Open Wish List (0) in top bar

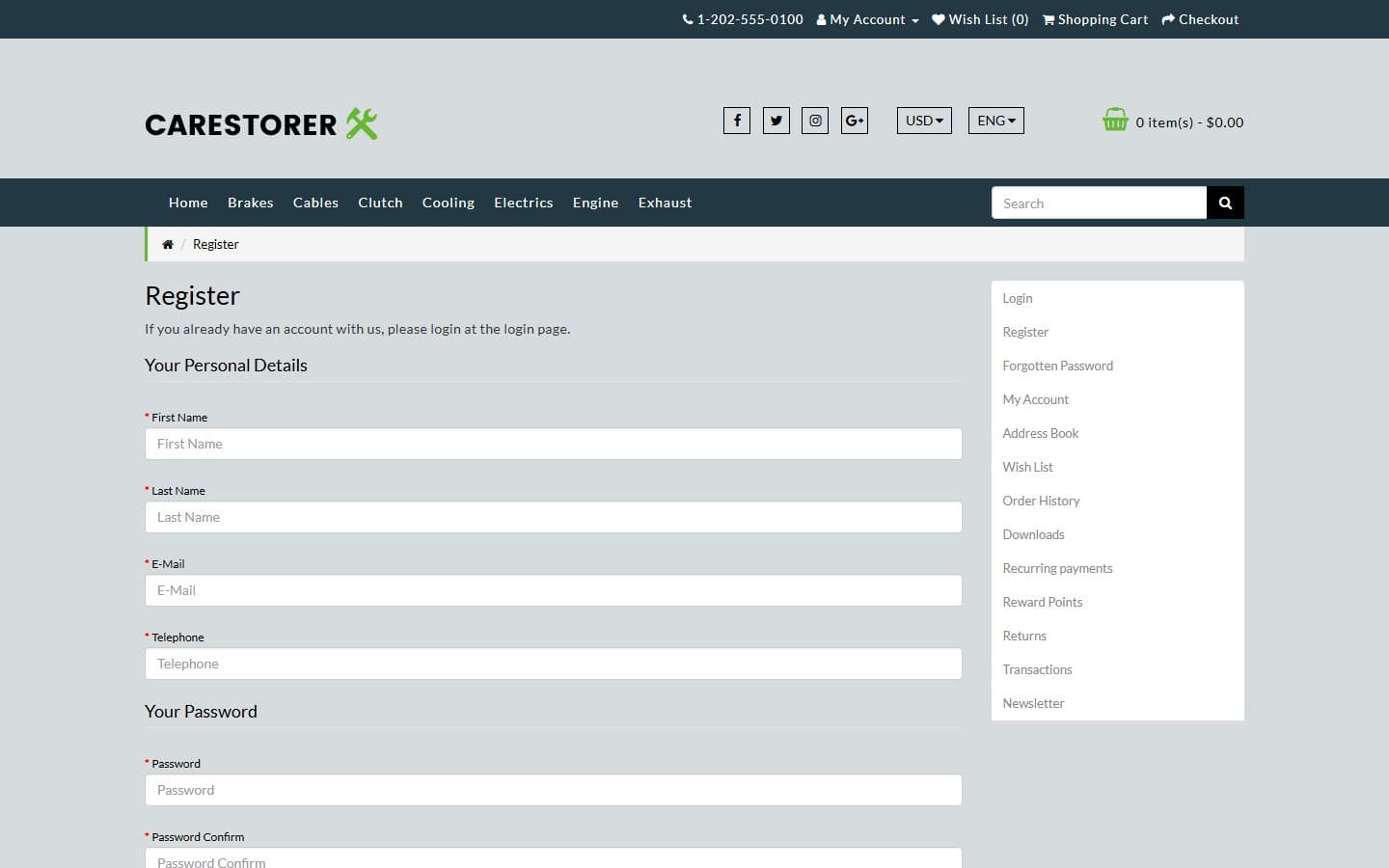click(x=980, y=19)
